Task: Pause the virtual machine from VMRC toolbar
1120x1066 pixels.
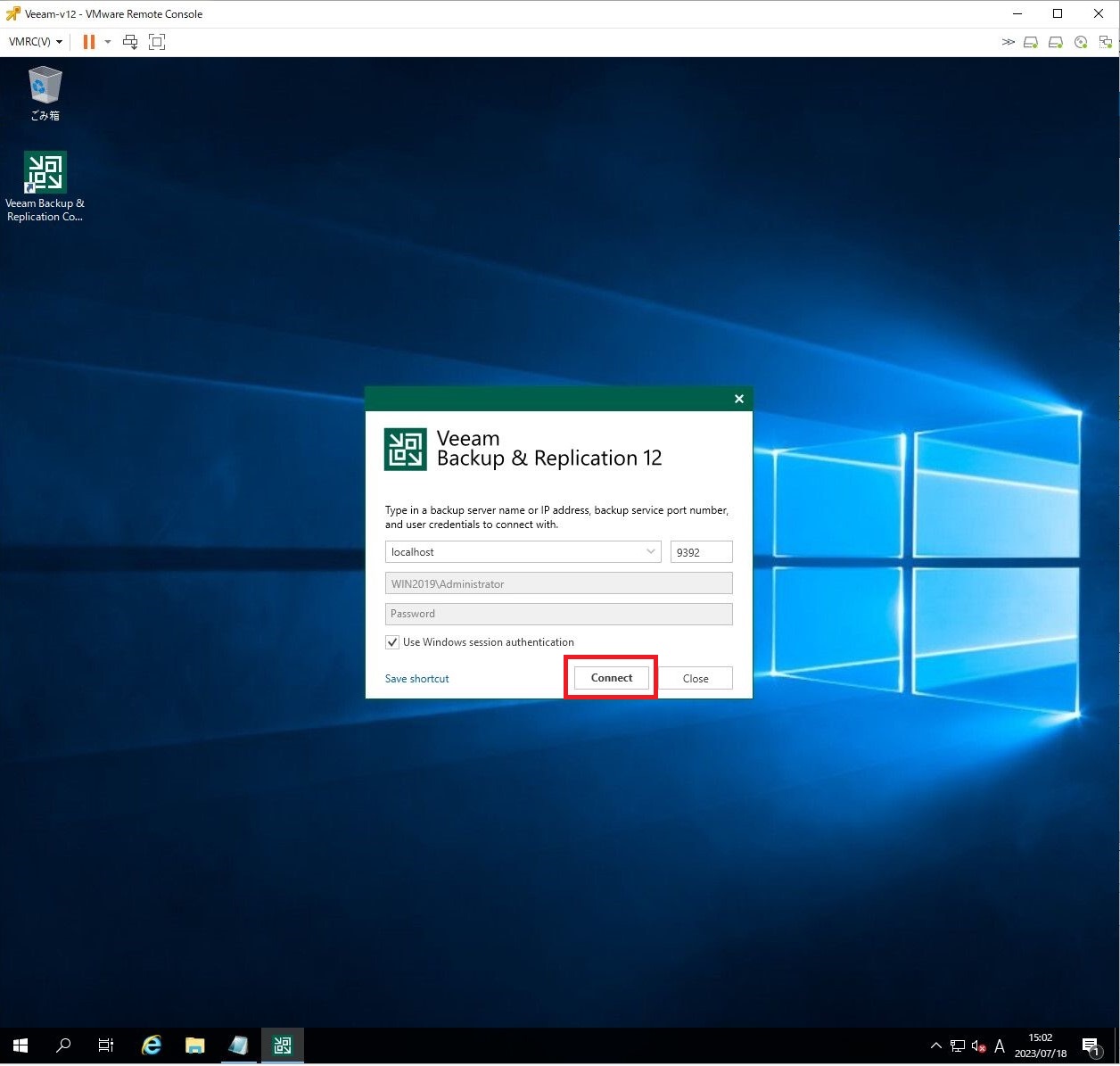Action: (x=89, y=42)
